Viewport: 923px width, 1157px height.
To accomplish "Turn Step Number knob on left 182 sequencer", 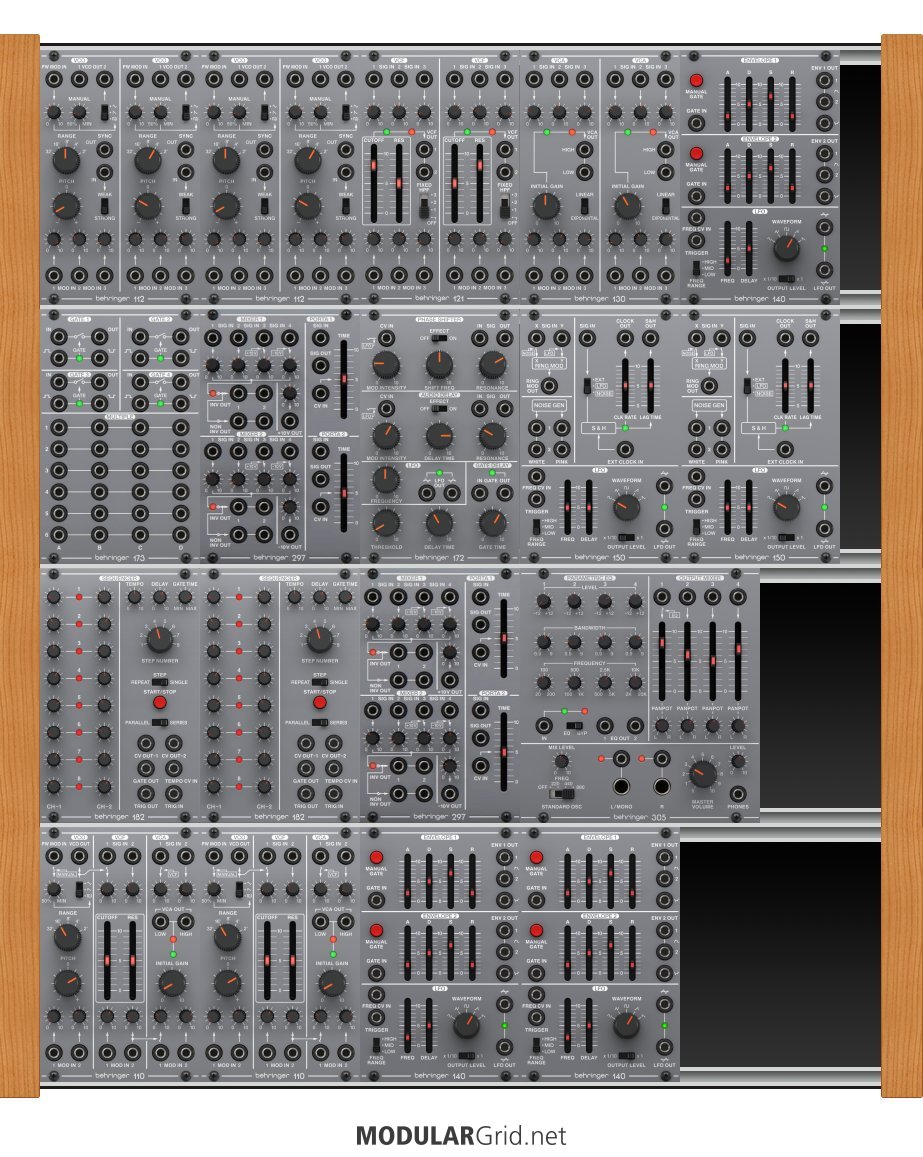I will click(159, 639).
